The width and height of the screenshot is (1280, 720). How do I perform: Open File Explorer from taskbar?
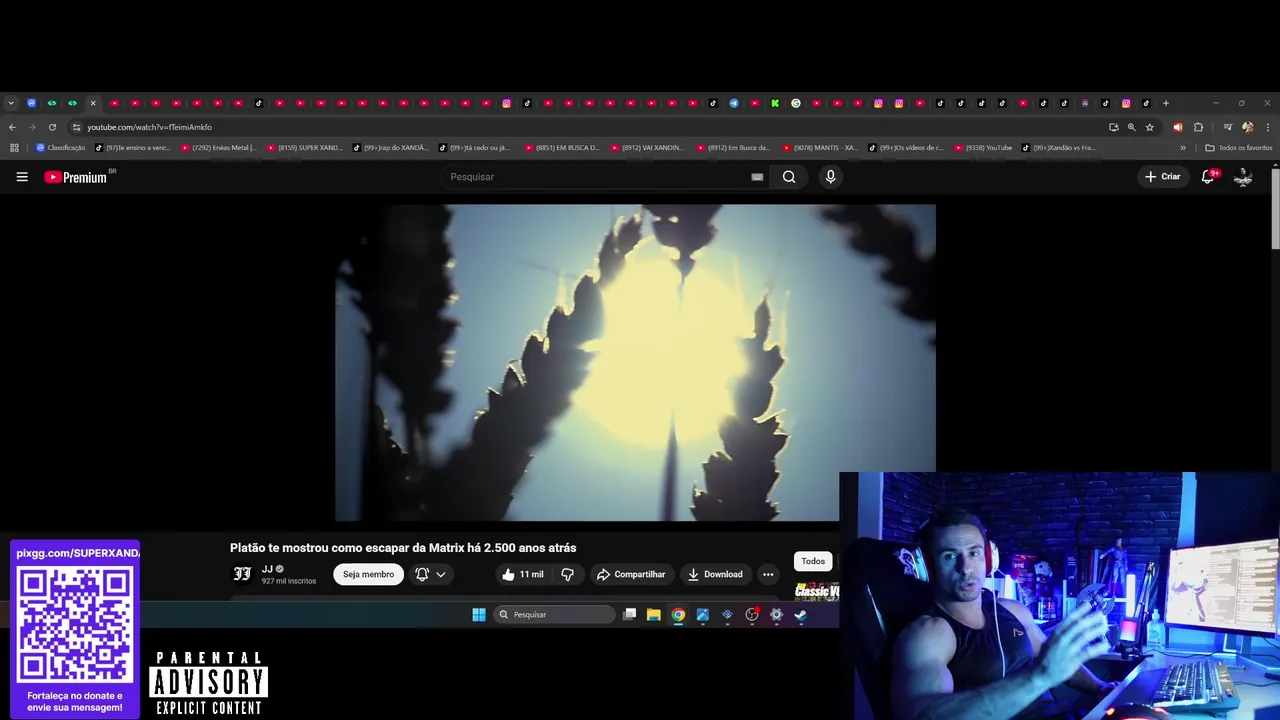(x=654, y=615)
